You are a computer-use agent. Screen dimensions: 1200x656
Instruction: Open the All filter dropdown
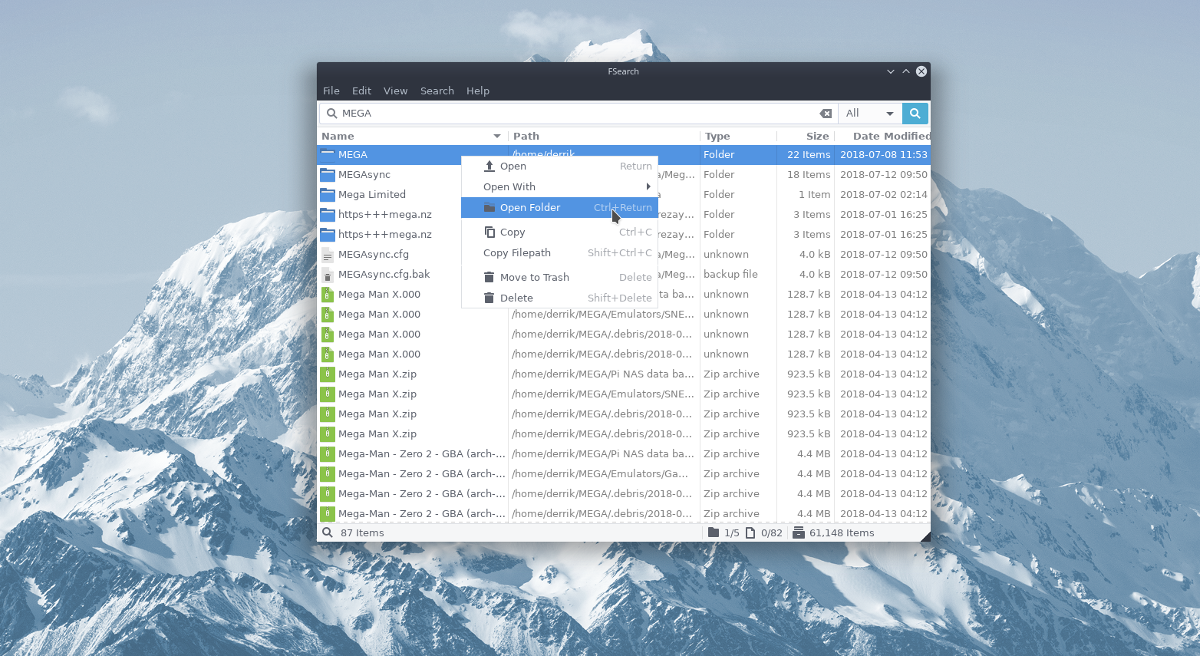pos(869,113)
